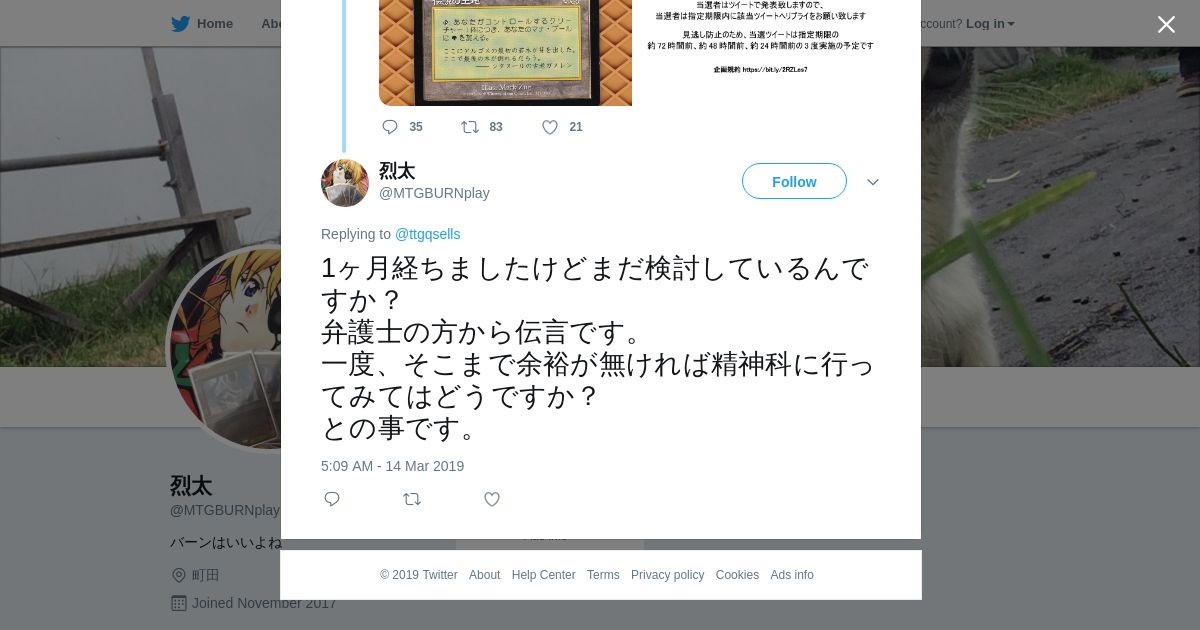The width and height of the screenshot is (1200, 630).
Task: Close the tweet overlay with X
Action: (1166, 25)
